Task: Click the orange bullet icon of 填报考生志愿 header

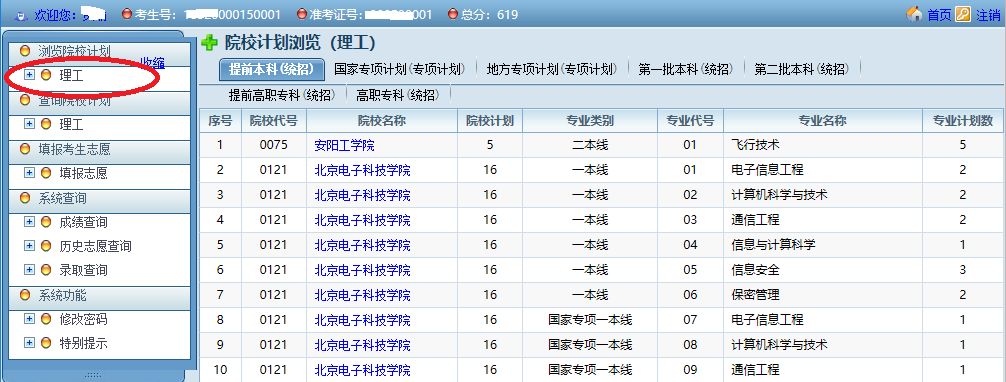Action: (25, 149)
